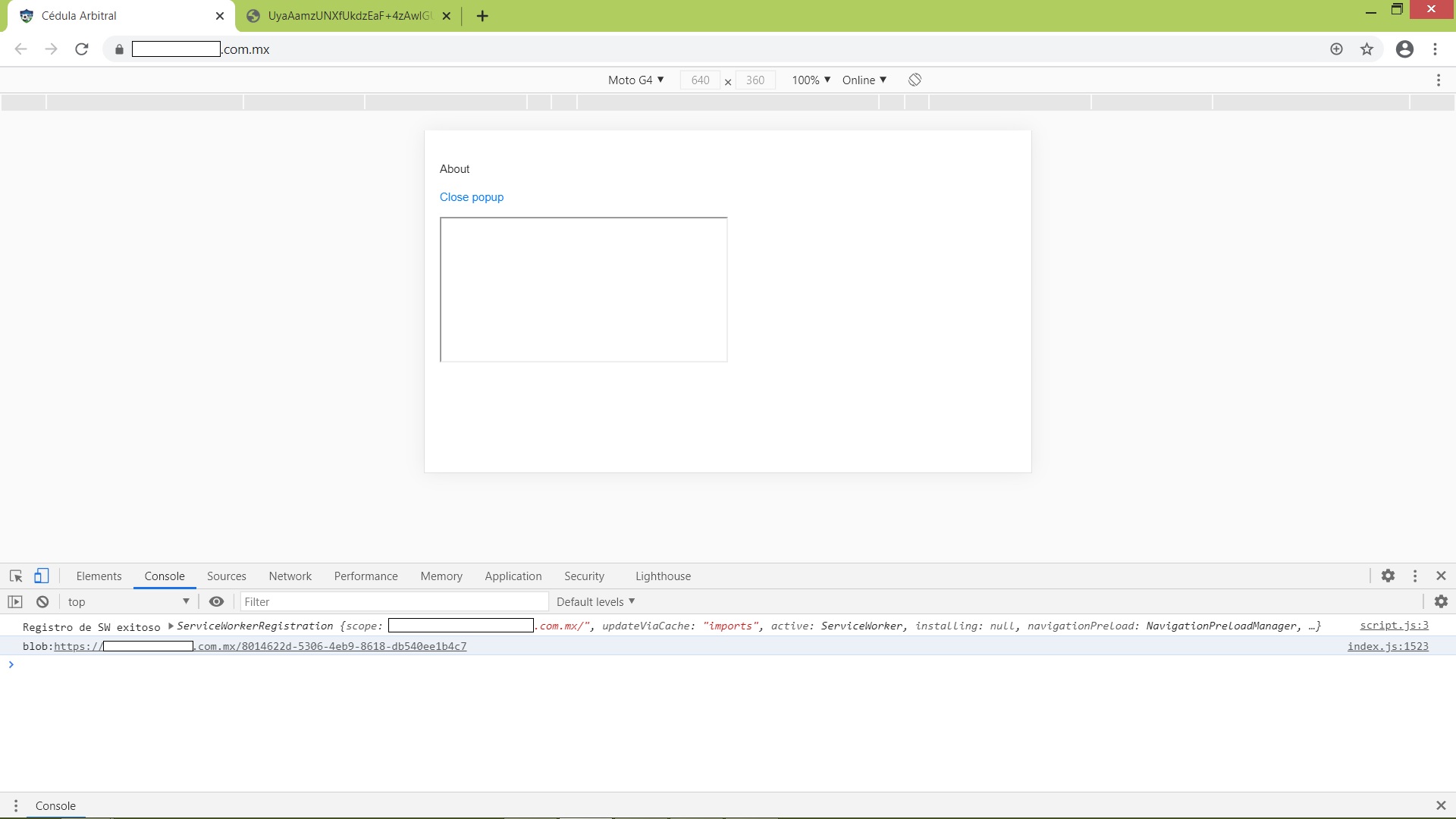Open the top context dropdown
The image size is (1456, 819).
(128, 601)
